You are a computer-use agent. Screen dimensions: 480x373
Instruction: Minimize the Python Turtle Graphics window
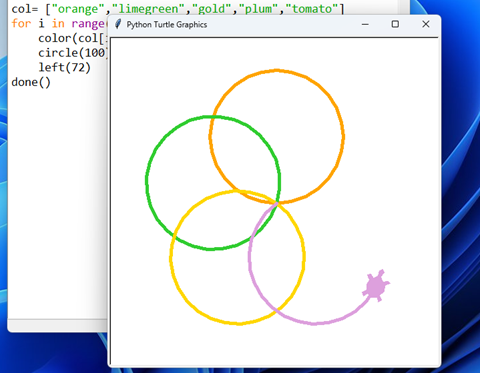click(x=365, y=24)
